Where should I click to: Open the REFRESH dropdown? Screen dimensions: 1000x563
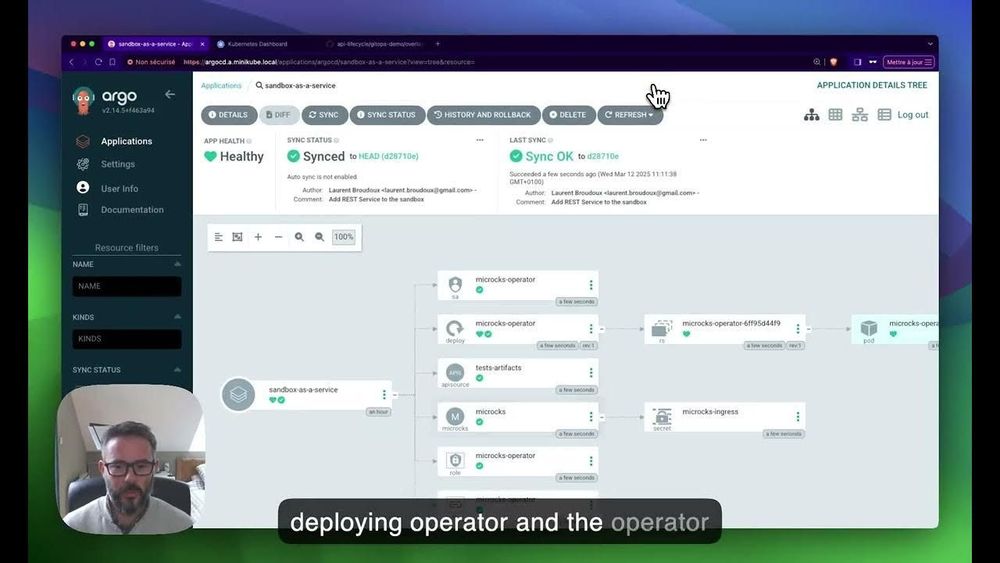[629, 115]
